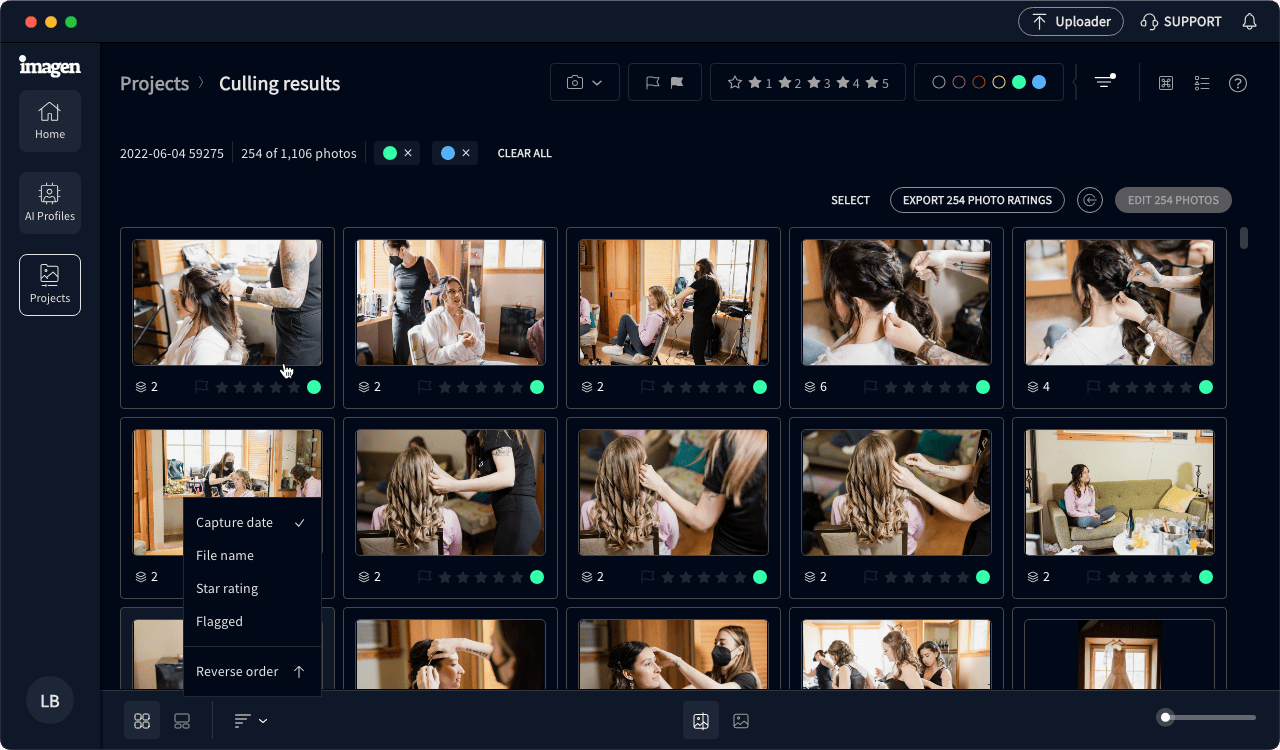1280x750 pixels.
Task: Adjust the thumbnail size slider
Action: pos(1166,717)
